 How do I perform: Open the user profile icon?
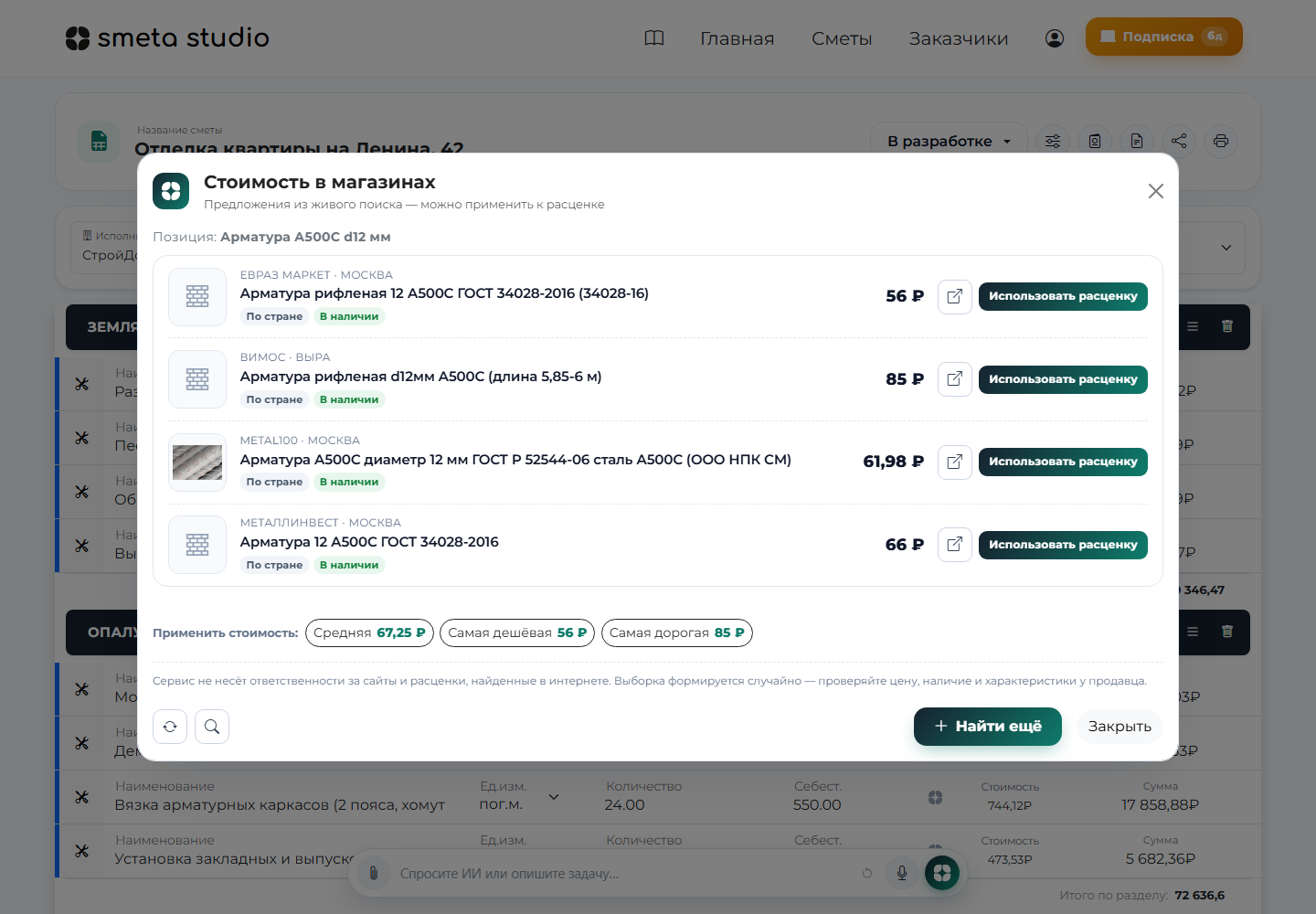point(1055,37)
